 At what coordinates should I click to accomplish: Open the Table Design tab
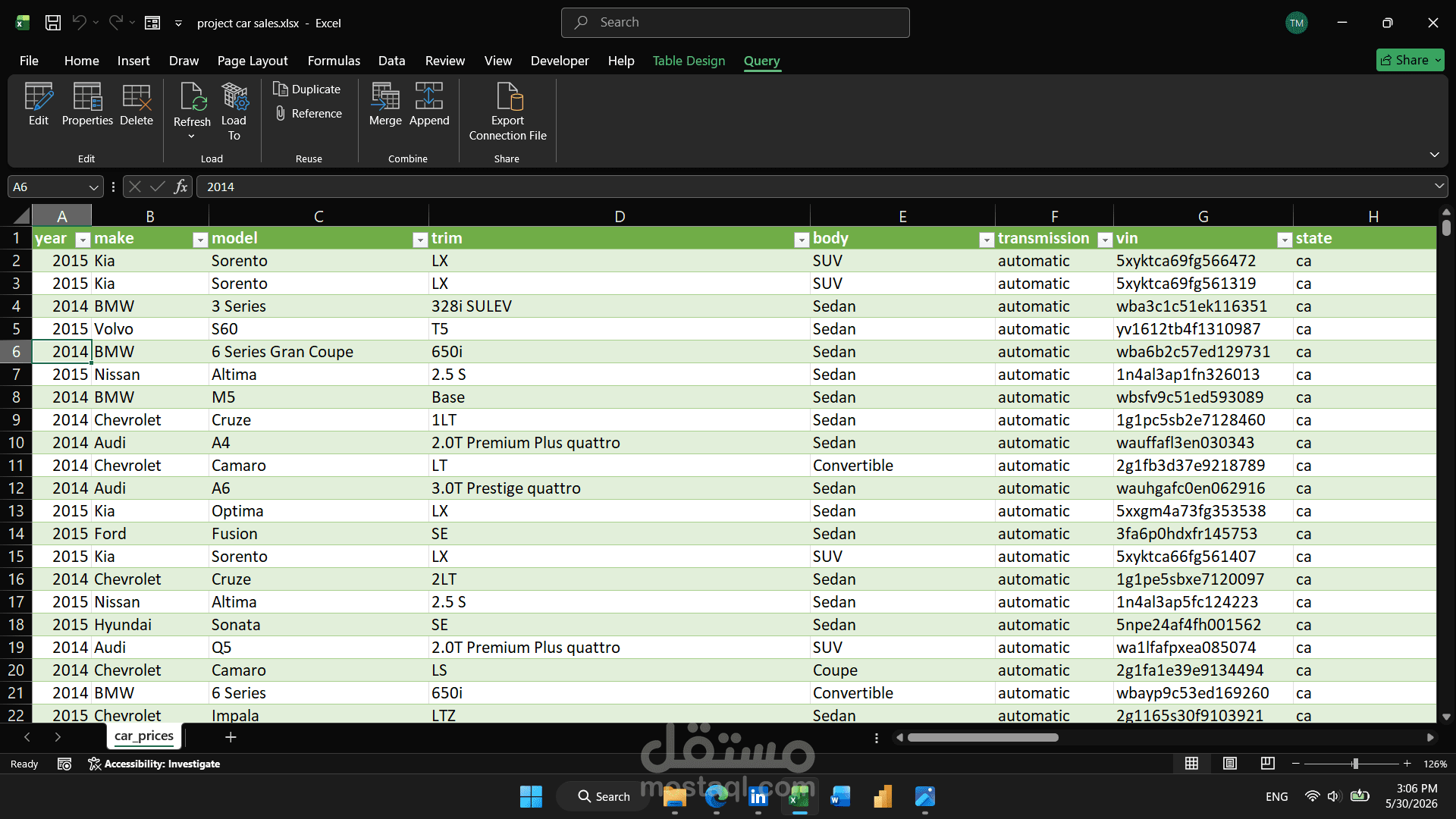pyautogui.click(x=689, y=61)
